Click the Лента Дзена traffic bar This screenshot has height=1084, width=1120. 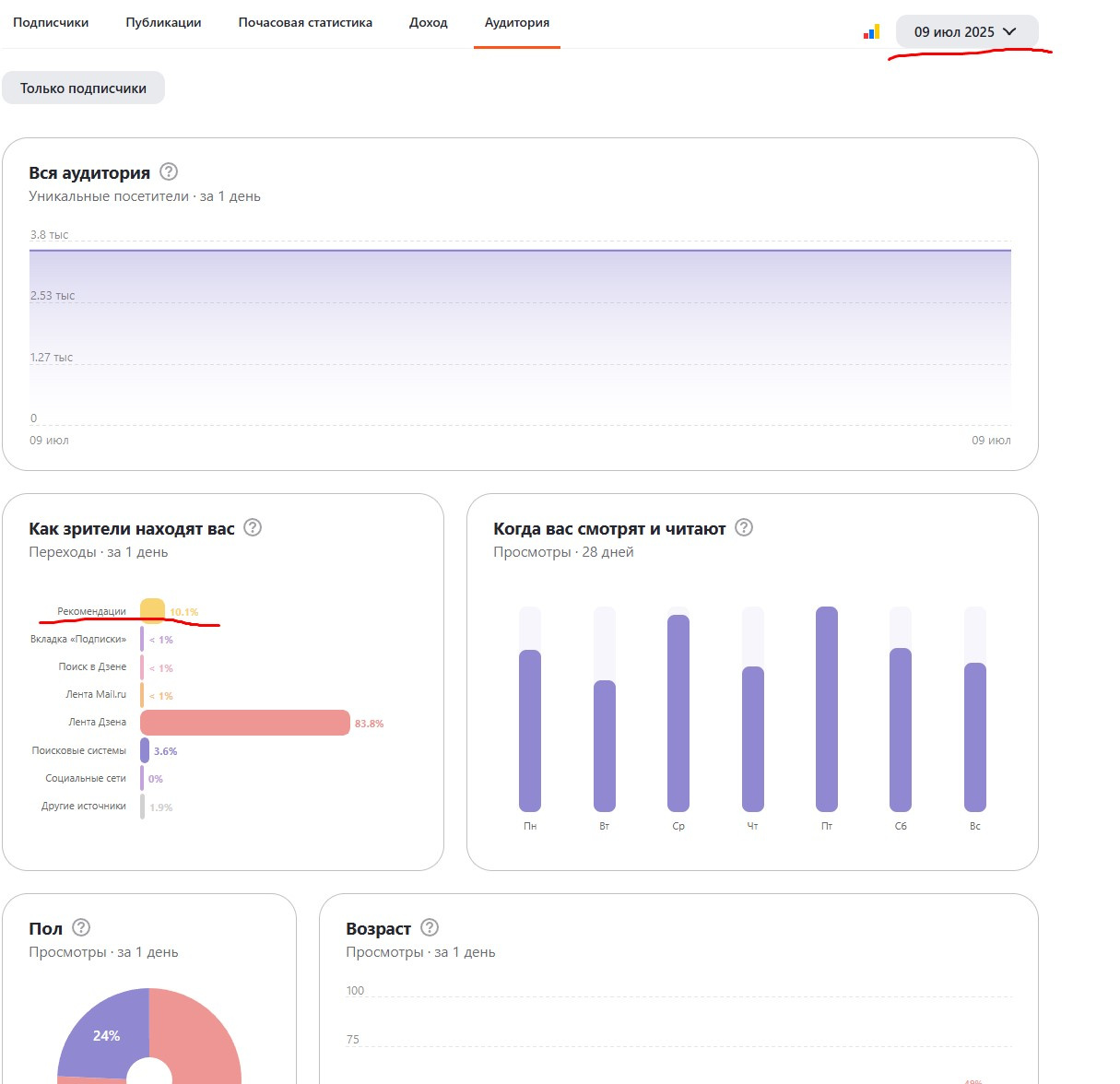coord(245,723)
